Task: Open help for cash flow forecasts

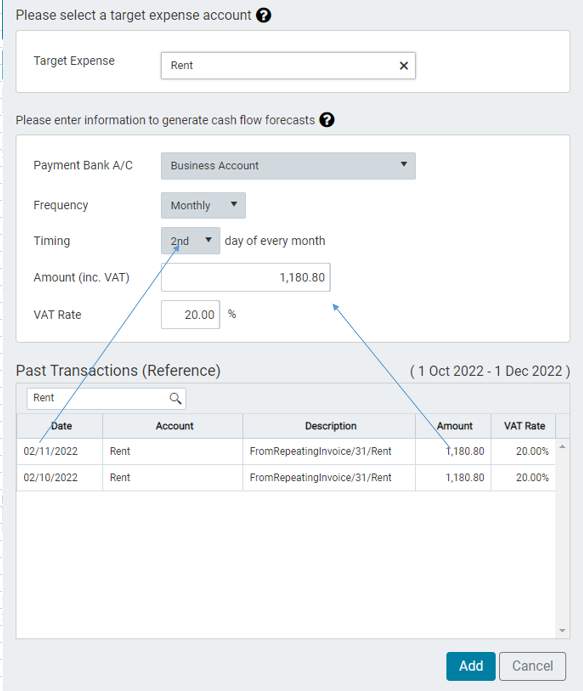Action: pyautogui.click(x=327, y=120)
